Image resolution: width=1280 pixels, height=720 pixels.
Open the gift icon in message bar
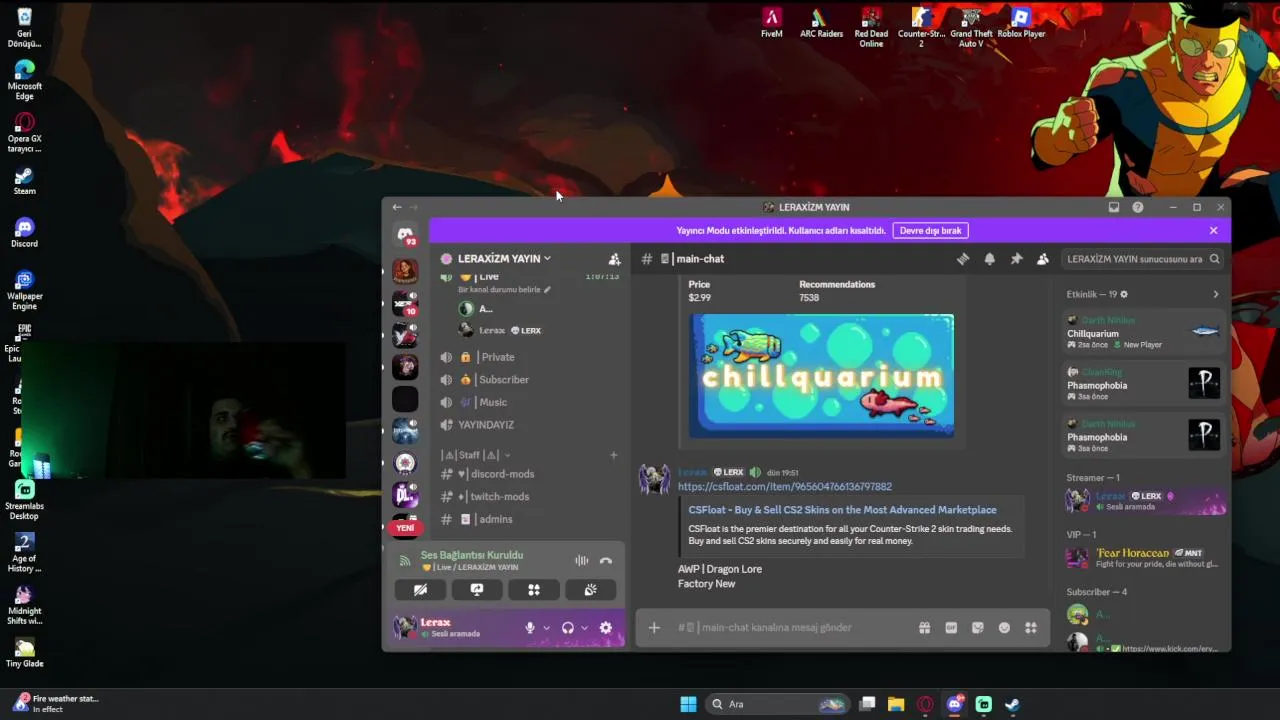[x=924, y=628]
